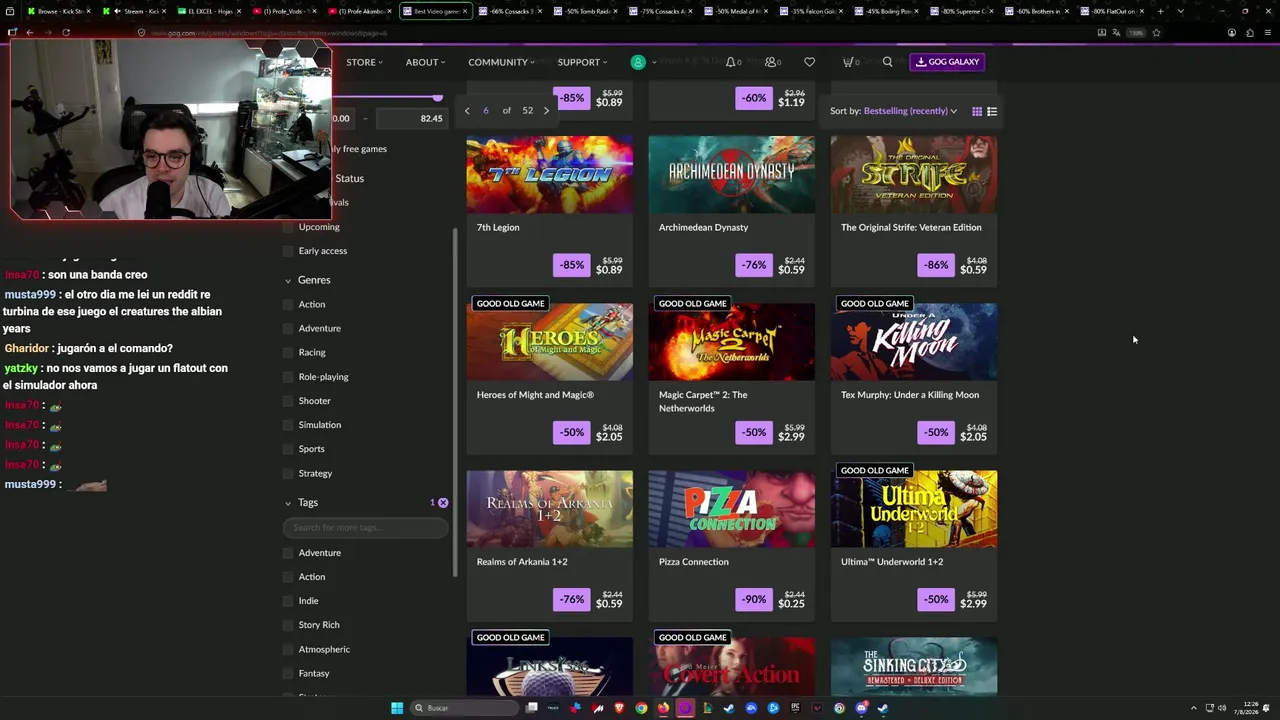Open the Windows Start menu
The image size is (1280, 720).
[x=397, y=708]
